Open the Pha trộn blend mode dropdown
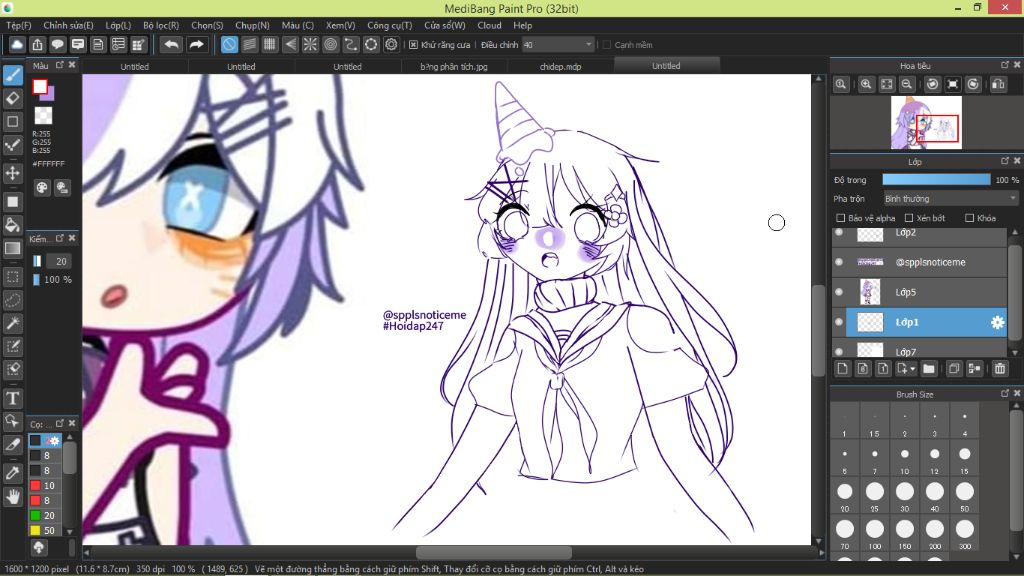The height and width of the screenshot is (576, 1024). [x=950, y=199]
